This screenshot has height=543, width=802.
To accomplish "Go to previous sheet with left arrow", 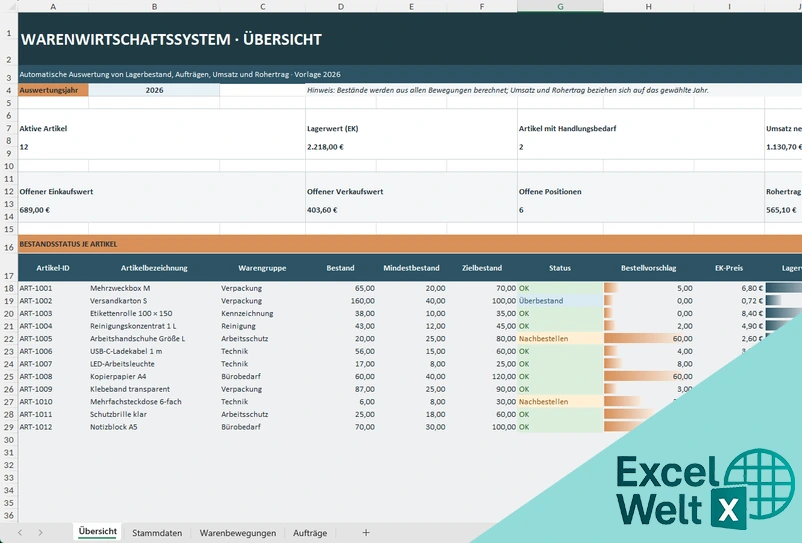I will click(20, 533).
